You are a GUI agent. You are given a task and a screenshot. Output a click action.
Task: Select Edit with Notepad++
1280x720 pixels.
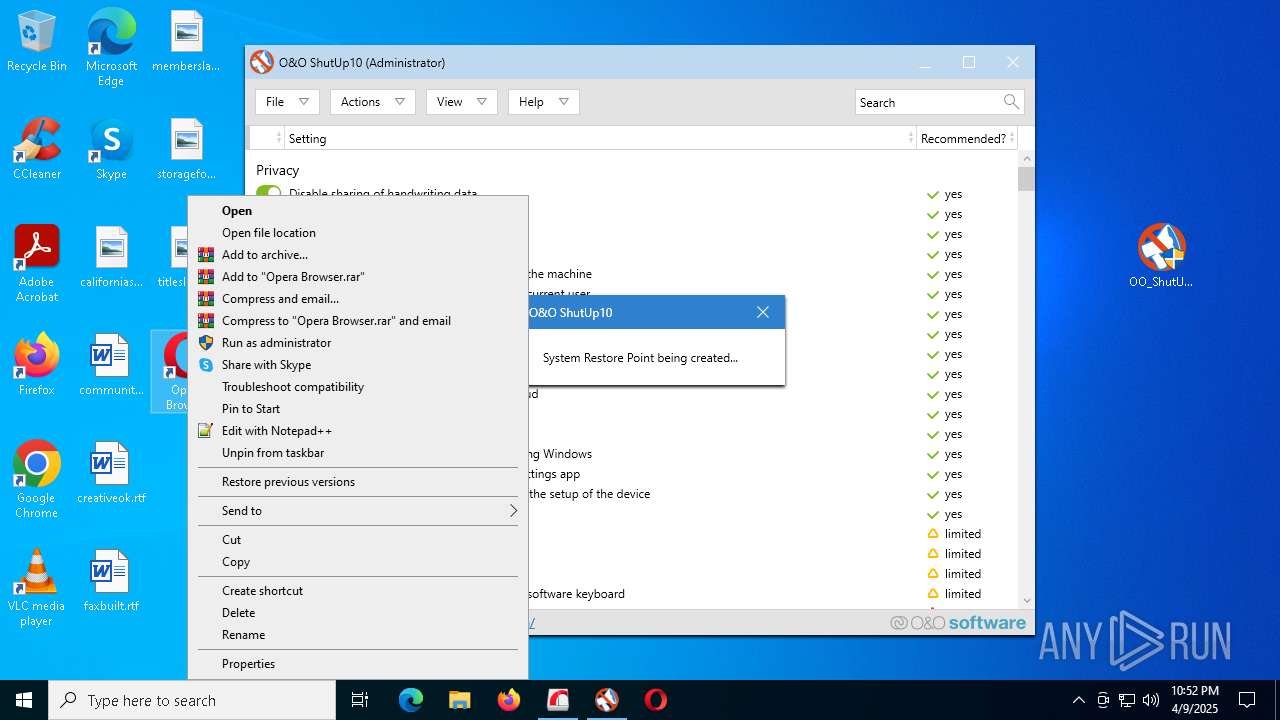(x=358, y=431)
